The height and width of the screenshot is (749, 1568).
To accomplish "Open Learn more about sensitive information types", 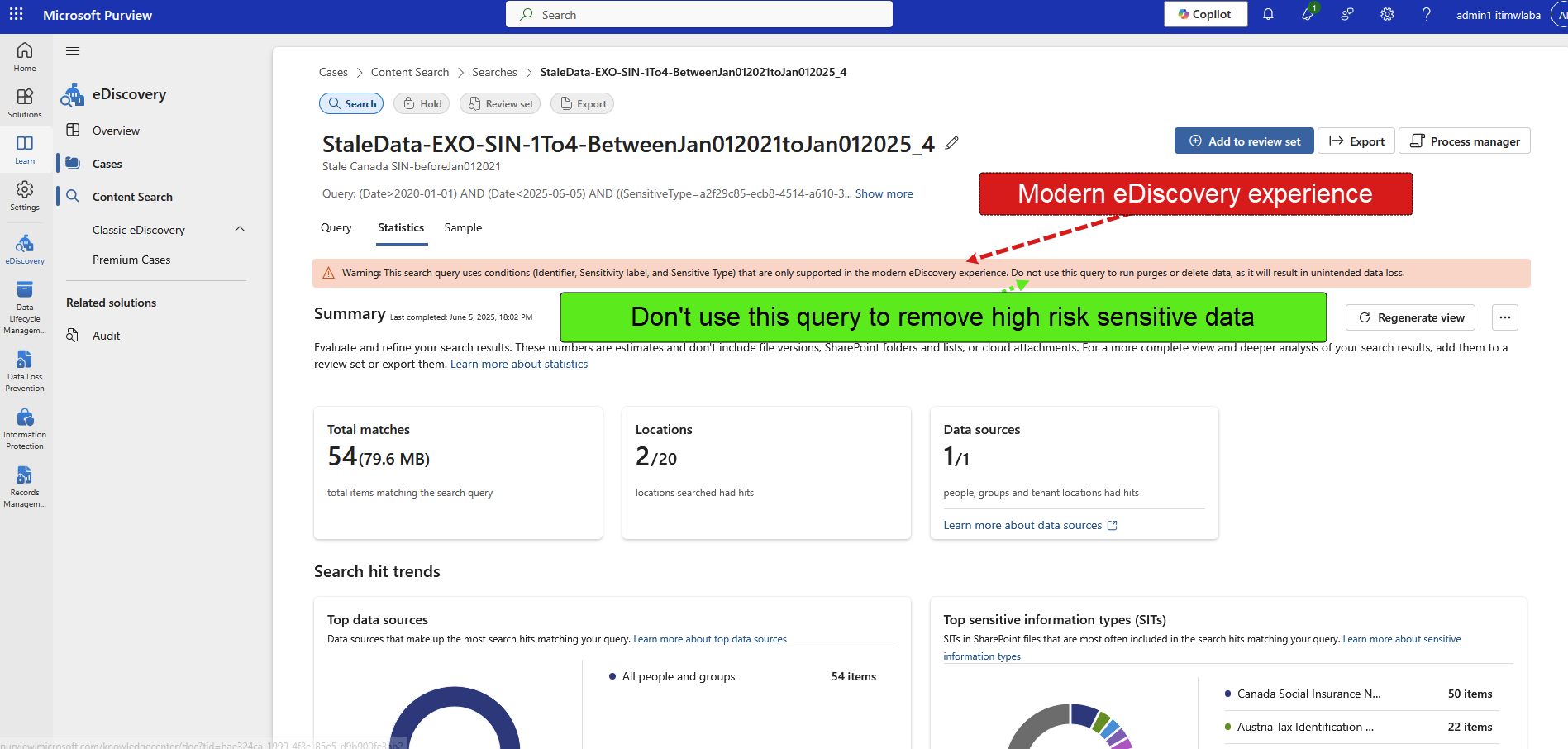I will click(x=1402, y=639).
